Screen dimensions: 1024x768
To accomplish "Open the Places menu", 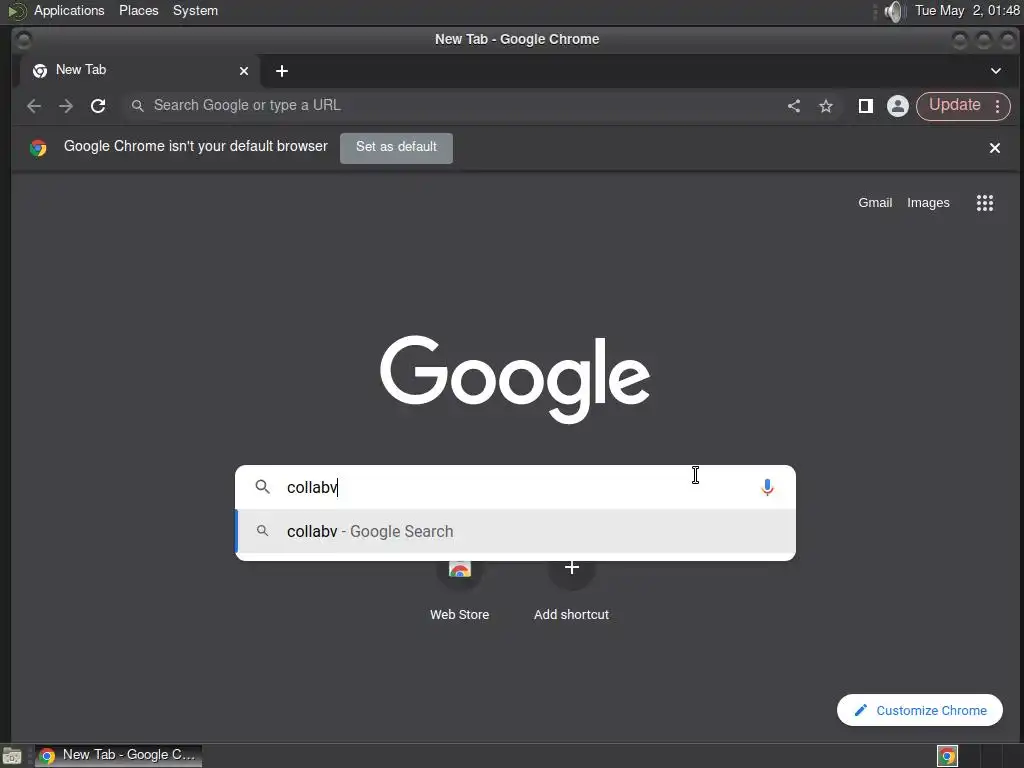I will coord(138,11).
